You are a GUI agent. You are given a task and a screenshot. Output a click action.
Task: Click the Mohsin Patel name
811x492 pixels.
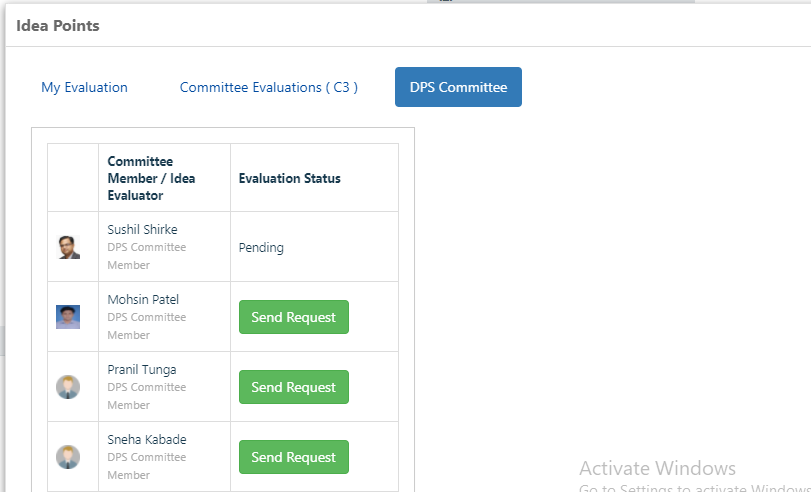coord(143,299)
